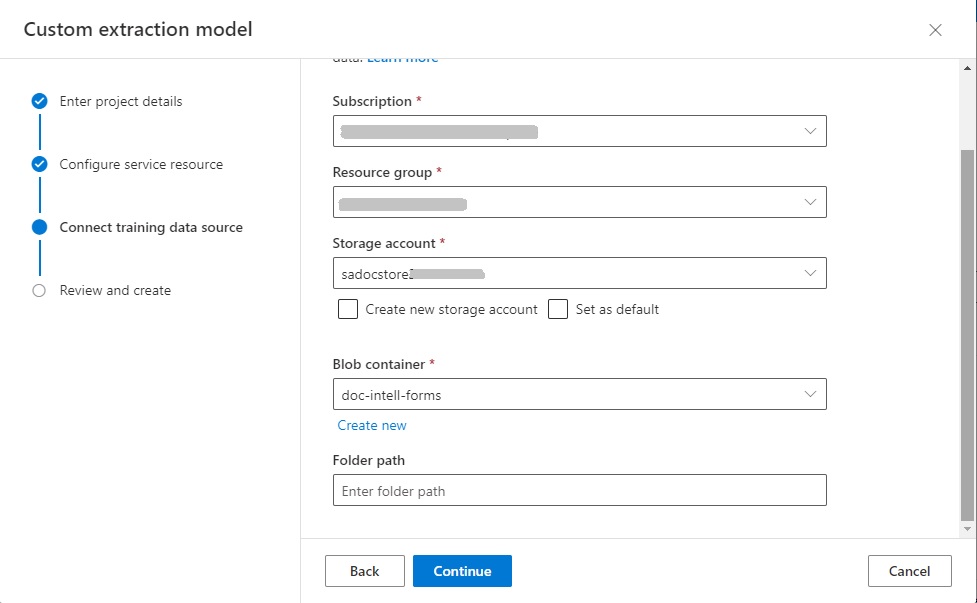
Task: Click the Blob container chevron arrow
Action: pos(810,394)
